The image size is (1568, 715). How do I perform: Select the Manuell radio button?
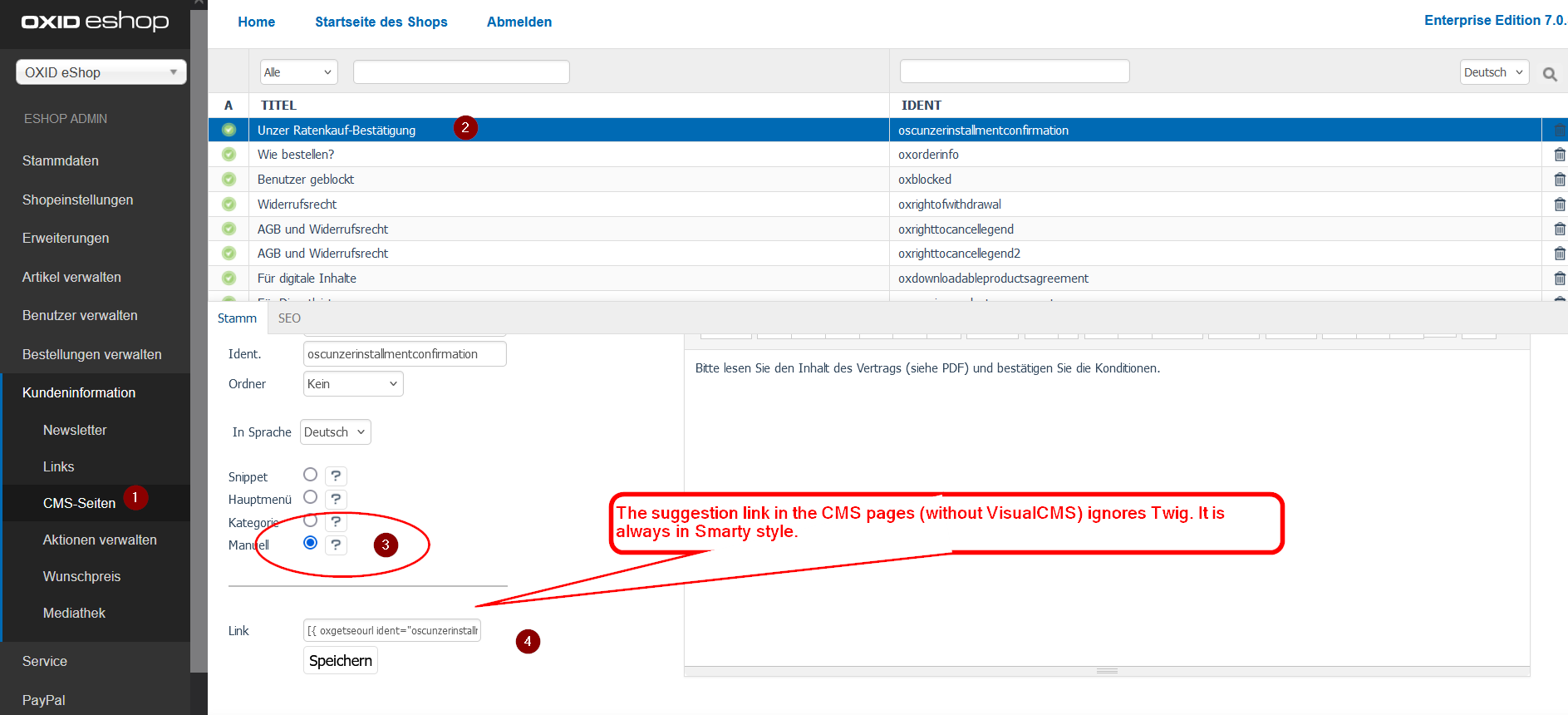pyautogui.click(x=310, y=543)
